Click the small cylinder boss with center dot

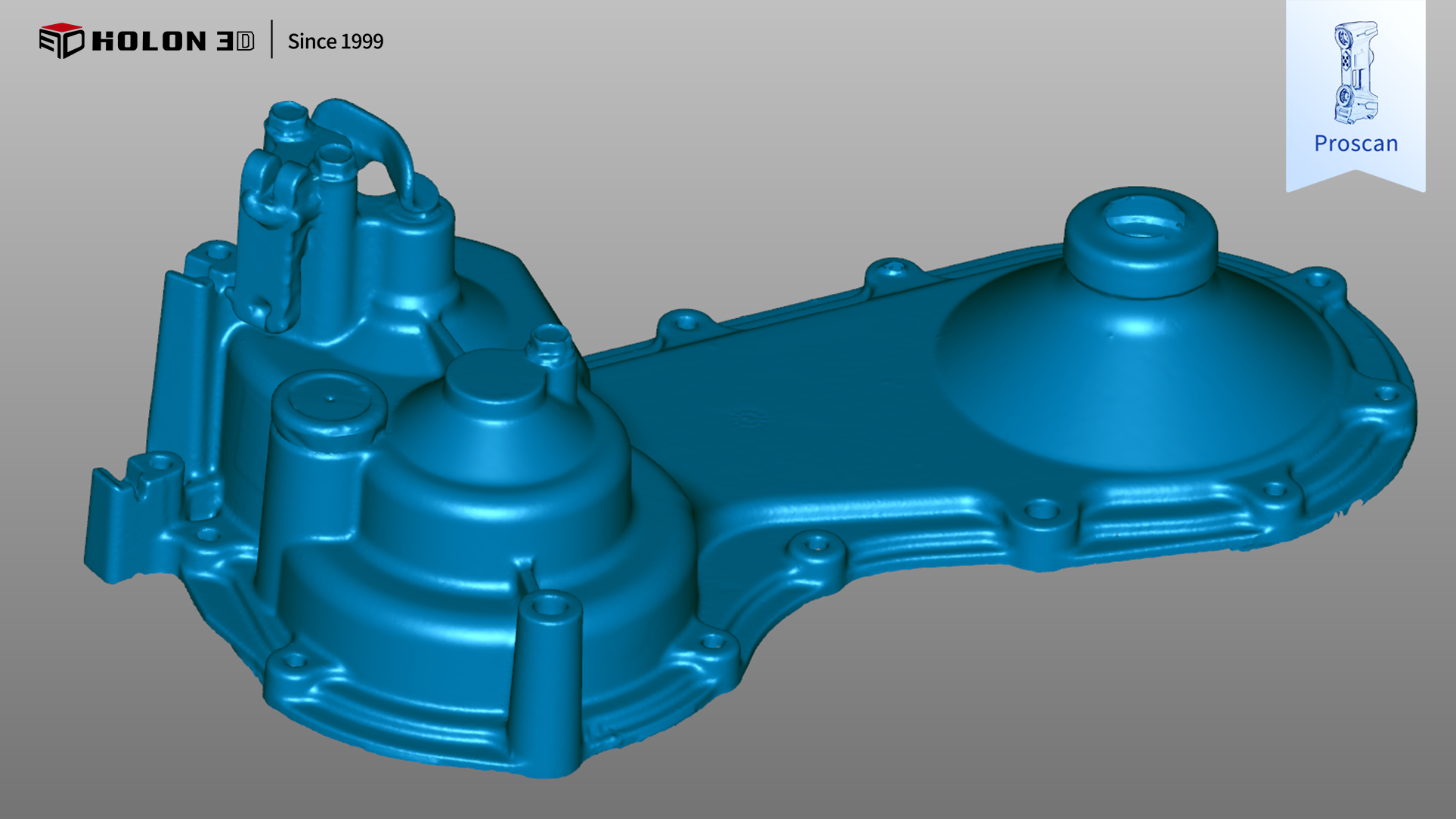click(x=330, y=399)
